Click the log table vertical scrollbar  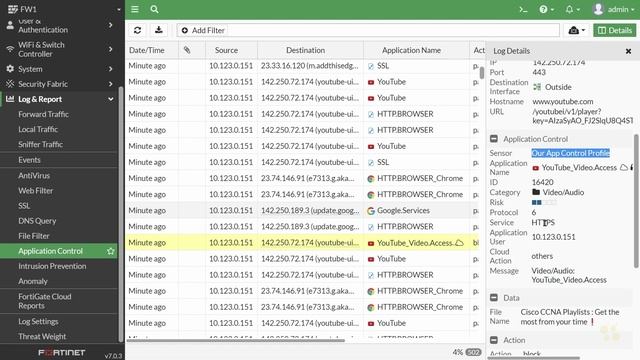click(x=482, y=73)
